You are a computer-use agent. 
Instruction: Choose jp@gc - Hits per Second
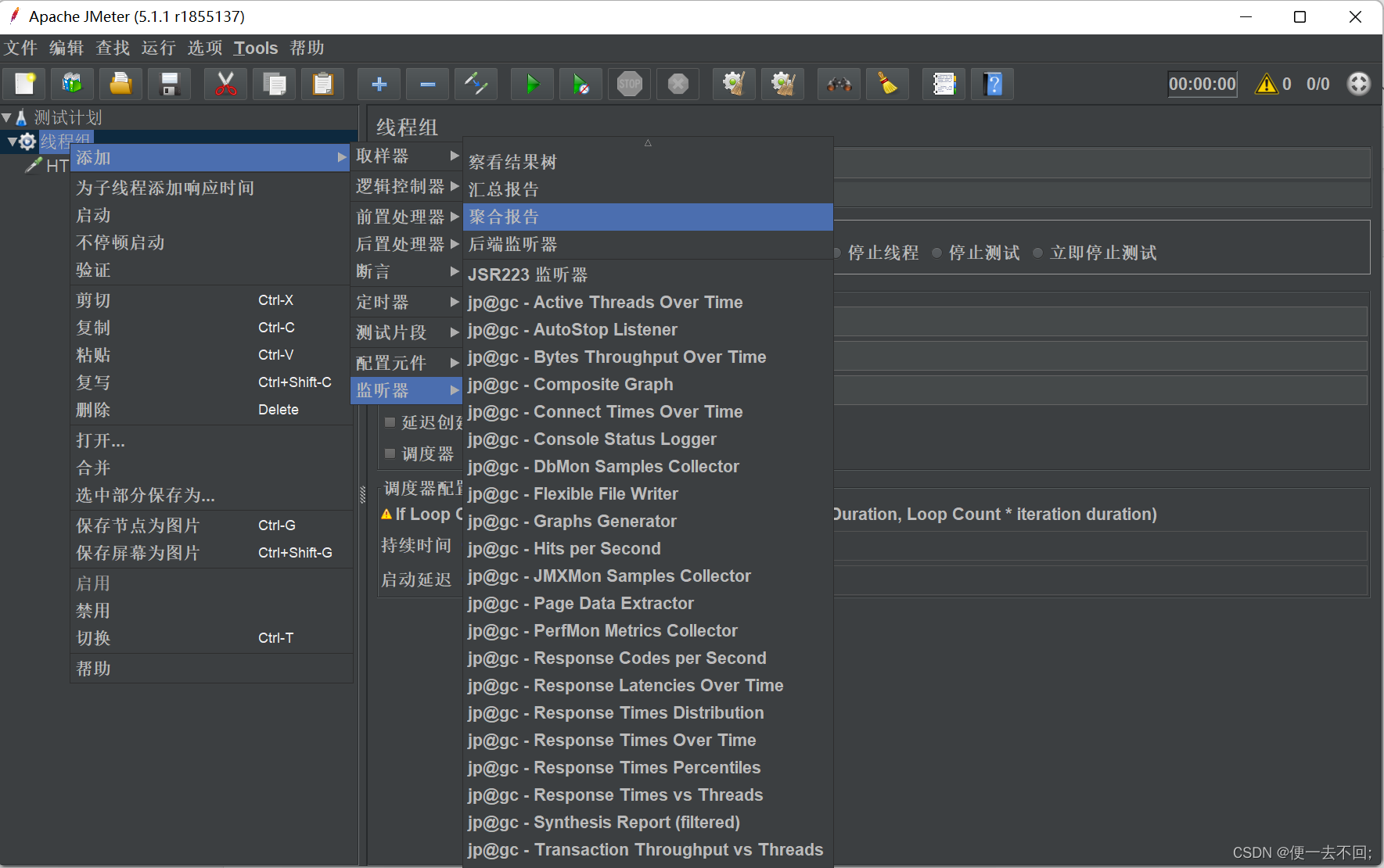tap(648, 549)
